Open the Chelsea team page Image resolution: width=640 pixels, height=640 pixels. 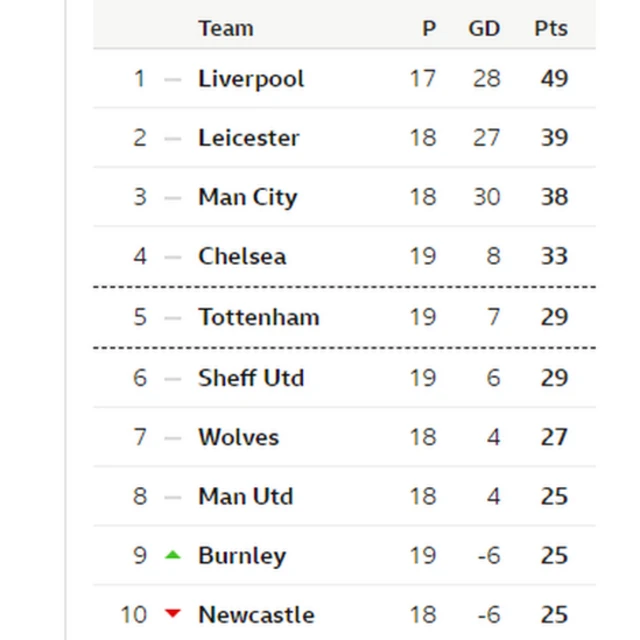(242, 256)
